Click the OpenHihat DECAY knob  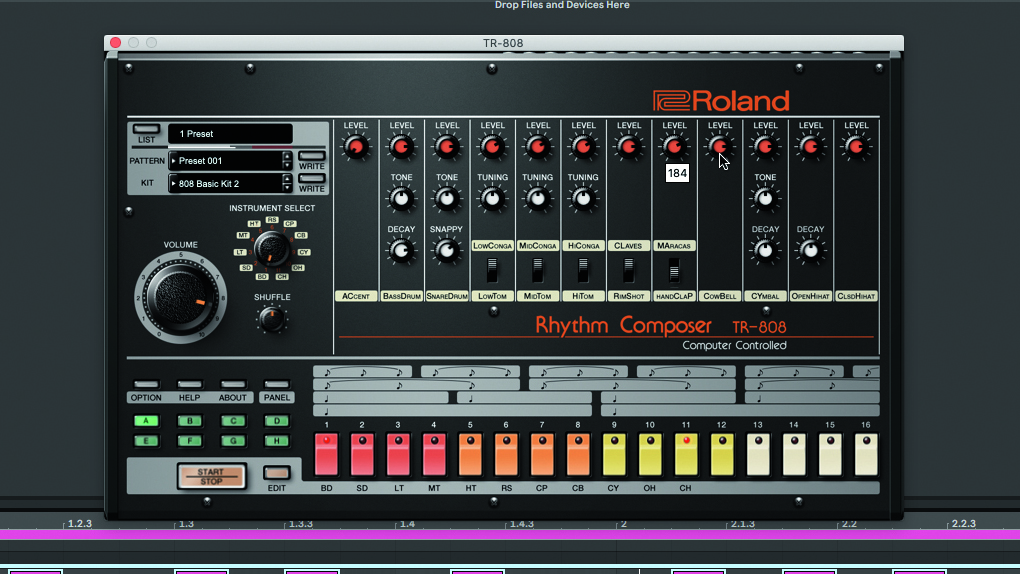point(811,251)
